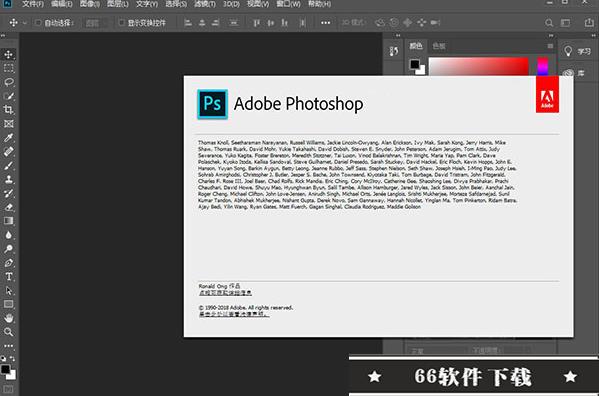The height and width of the screenshot is (396, 599).
Task: Click the search magnifier in options bar
Action: click(x=549, y=23)
